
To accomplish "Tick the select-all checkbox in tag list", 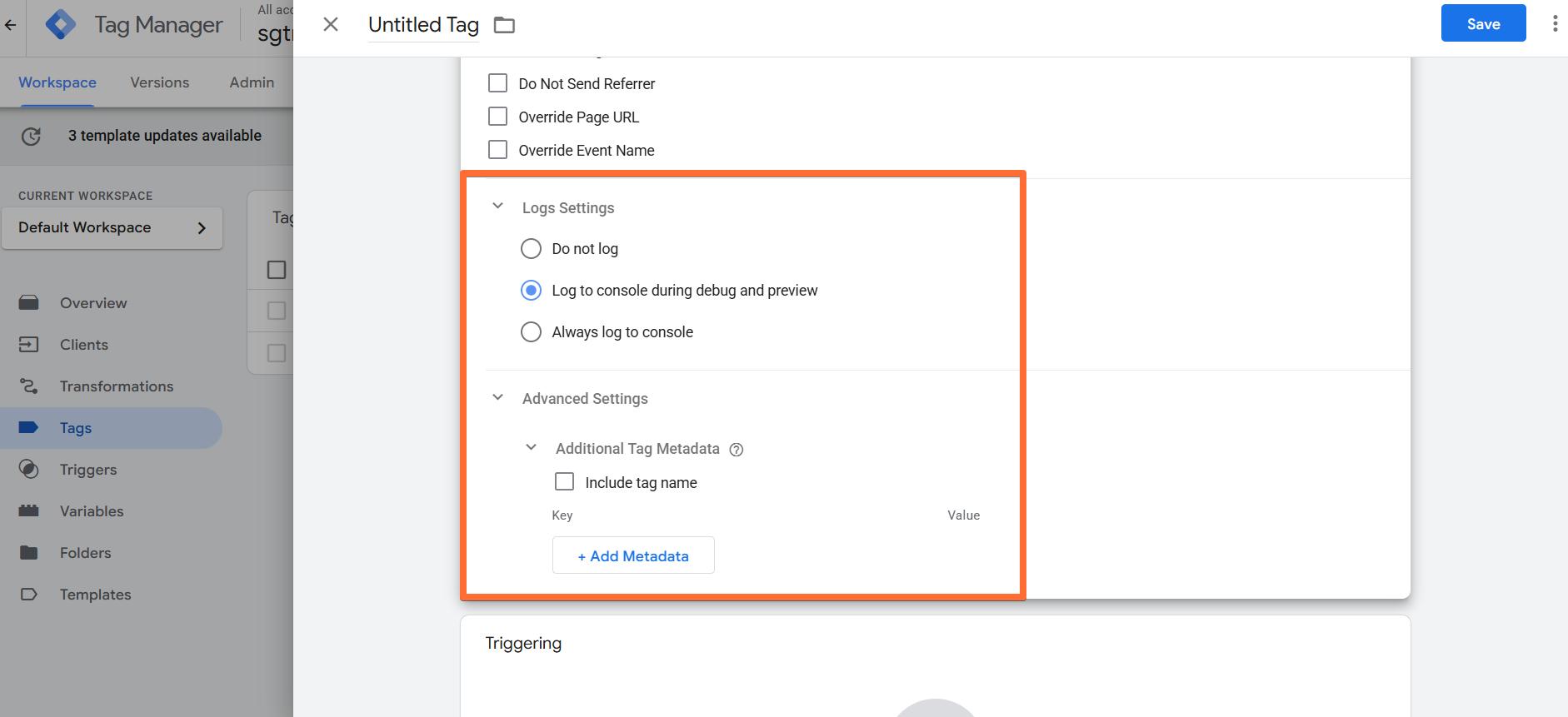I will point(277,270).
